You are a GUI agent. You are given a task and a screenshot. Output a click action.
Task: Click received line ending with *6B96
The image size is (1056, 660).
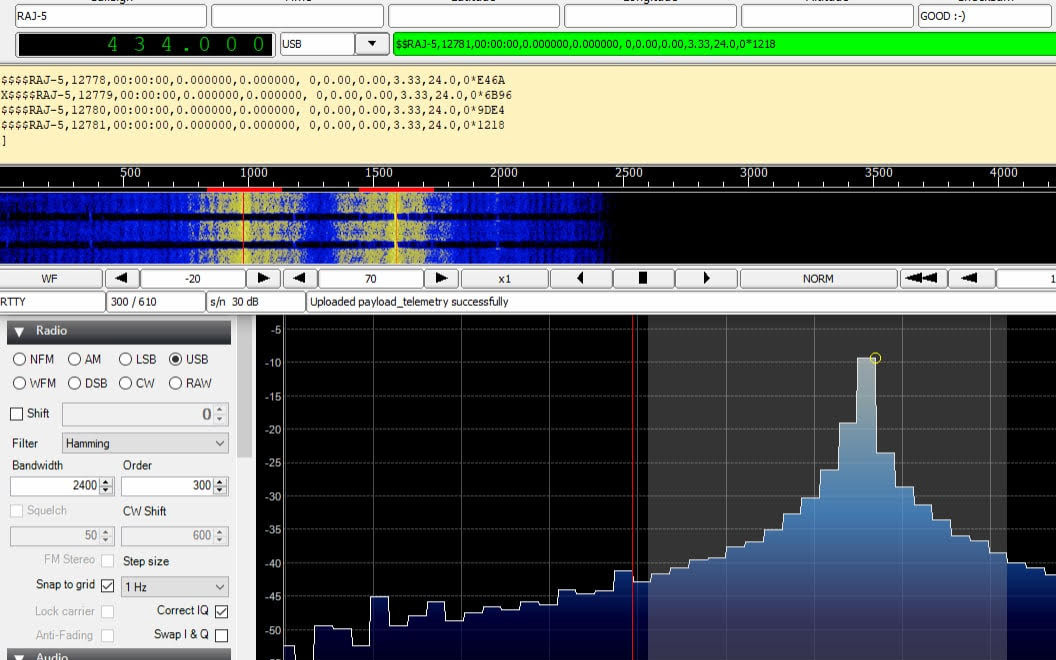[x=257, y=95]
